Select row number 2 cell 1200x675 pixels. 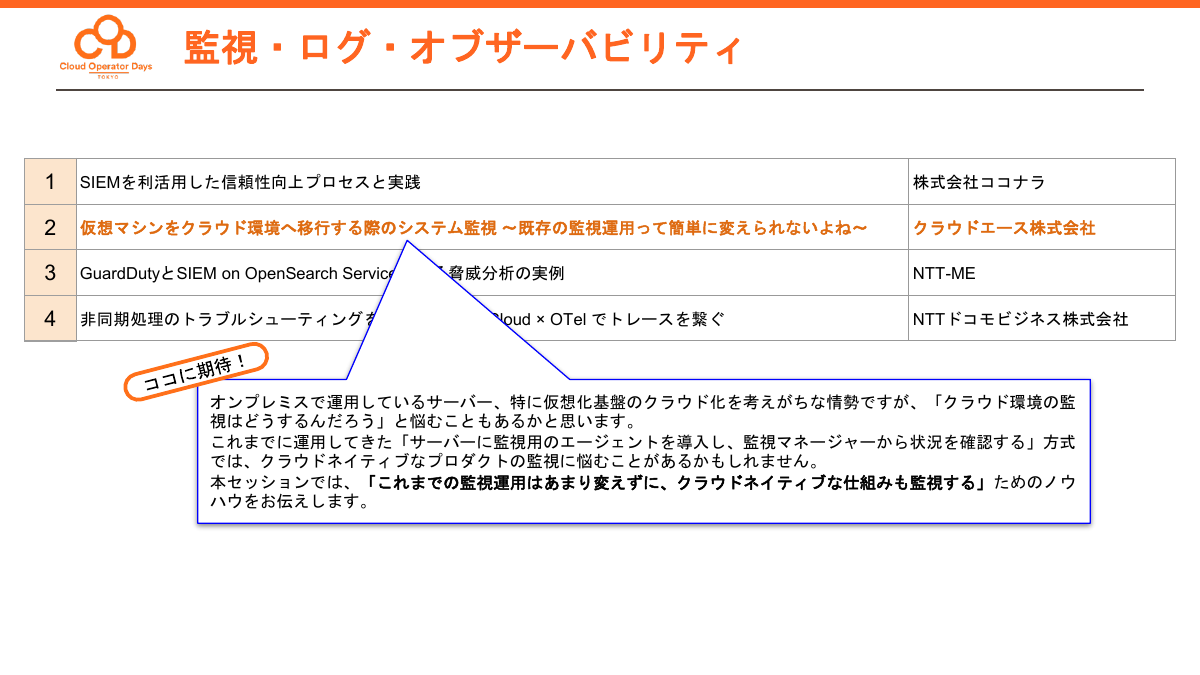51,227
